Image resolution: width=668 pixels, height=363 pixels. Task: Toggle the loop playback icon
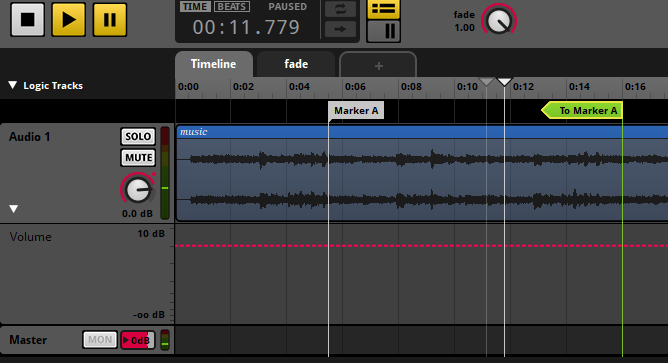point(340,9)
